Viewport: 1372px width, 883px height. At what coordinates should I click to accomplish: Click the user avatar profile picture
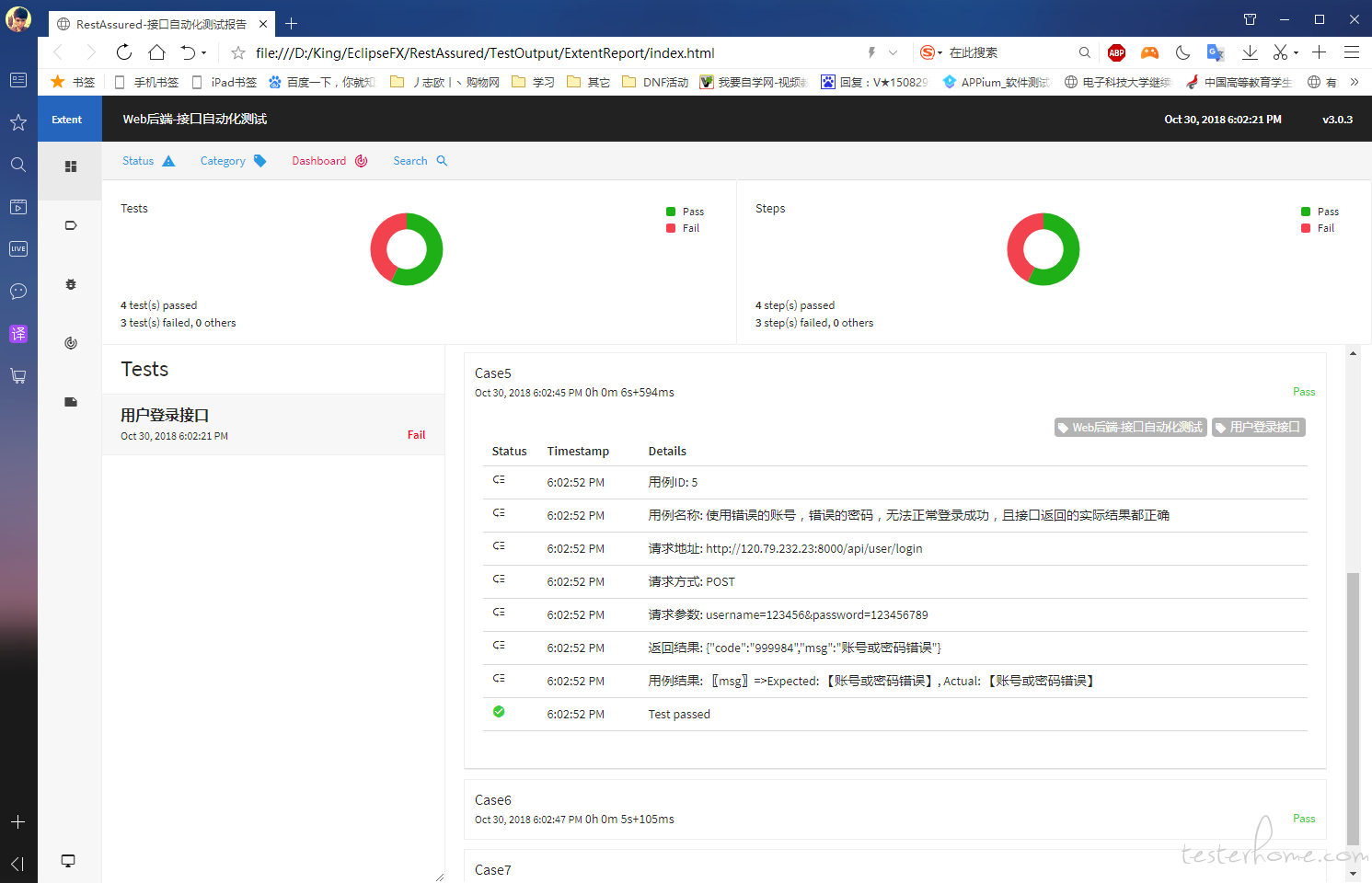pos(18,18)
